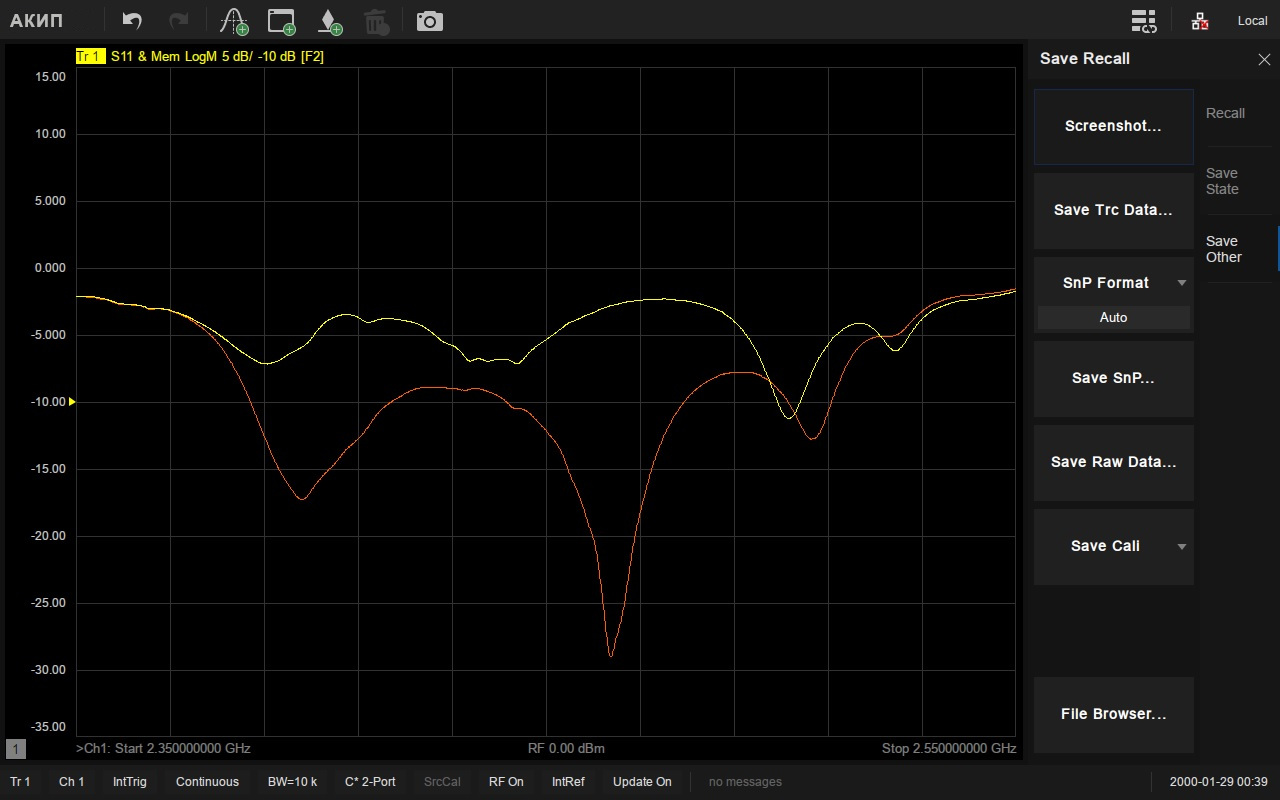Screen dimensions: 1280x800
Task: Click the undo arrow icon
Action: [x=132, y=21]
